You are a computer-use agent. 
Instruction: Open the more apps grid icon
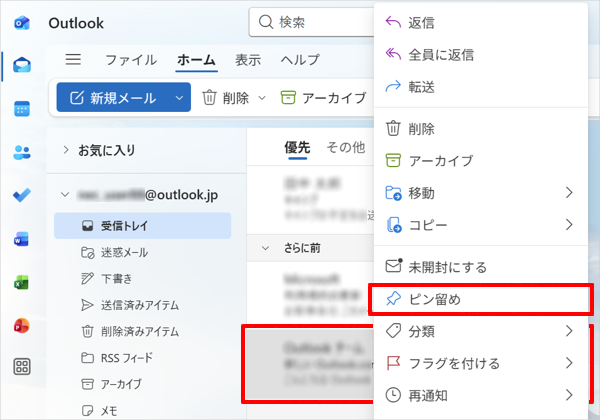tap(22, 366)
